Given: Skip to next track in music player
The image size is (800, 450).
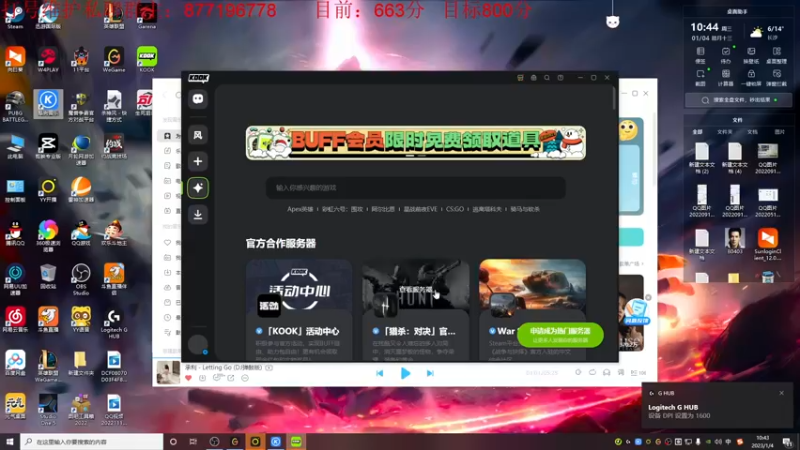Looking at the screenshot, I should click(430, 373).
